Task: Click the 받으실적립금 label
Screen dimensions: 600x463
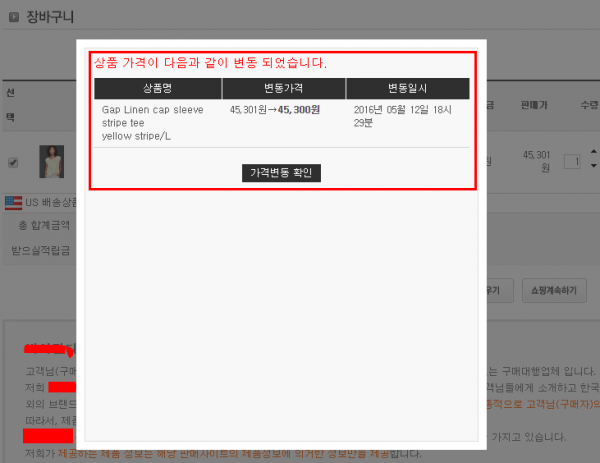Action: 40,250
